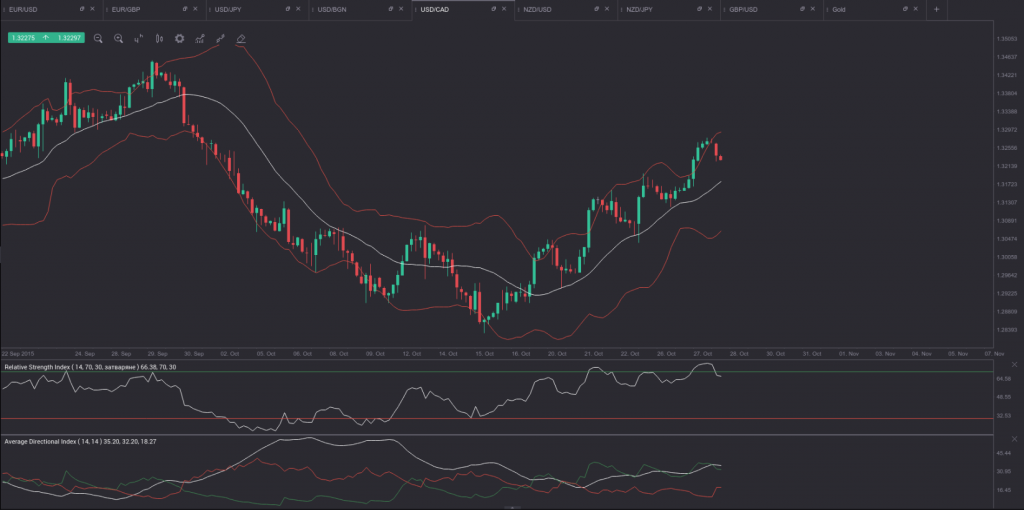The height and width of the screenshot is (510, 1024).
Task: Add a new chart tab
Action: tap(936, 9)
